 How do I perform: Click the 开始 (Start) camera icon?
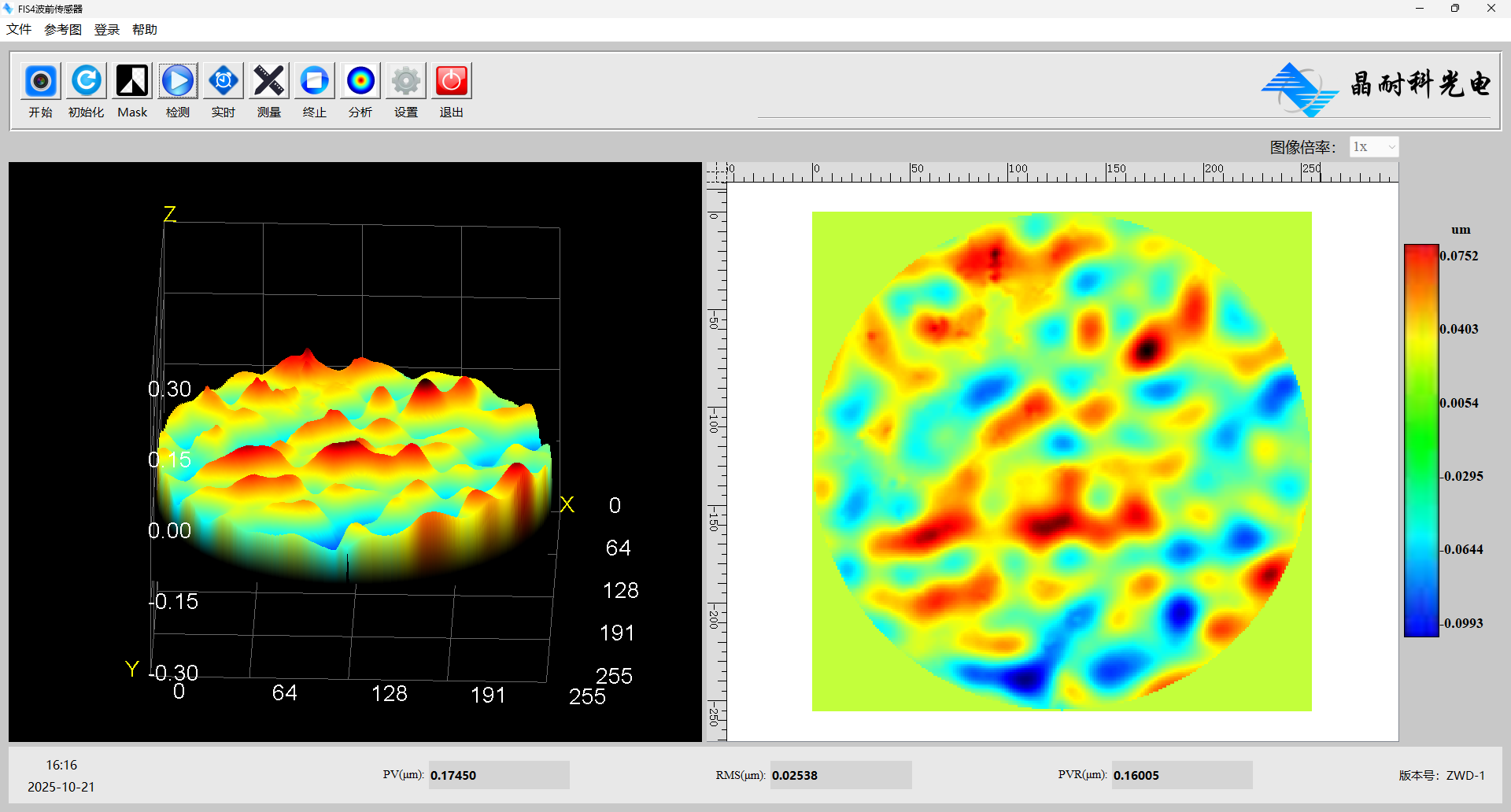(x=41, y=81)
